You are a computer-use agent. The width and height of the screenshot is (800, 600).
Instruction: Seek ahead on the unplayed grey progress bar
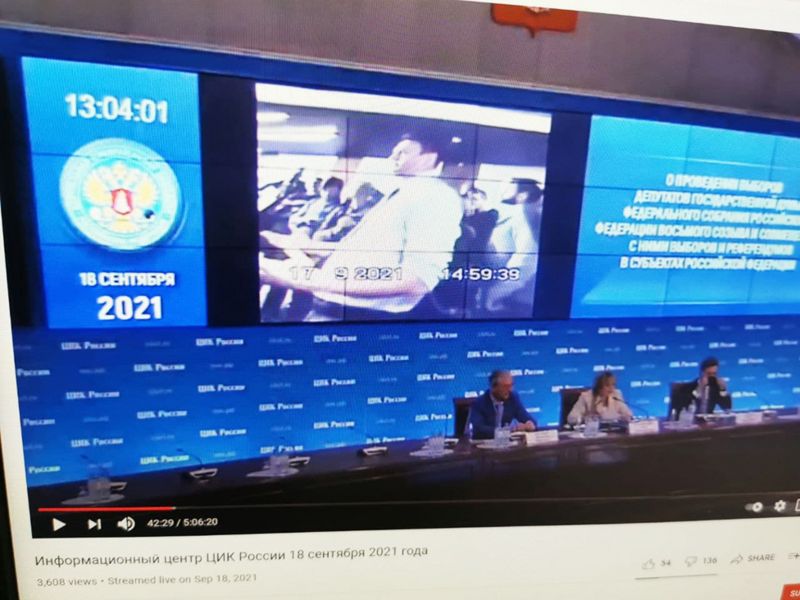(x=459, y=505)
